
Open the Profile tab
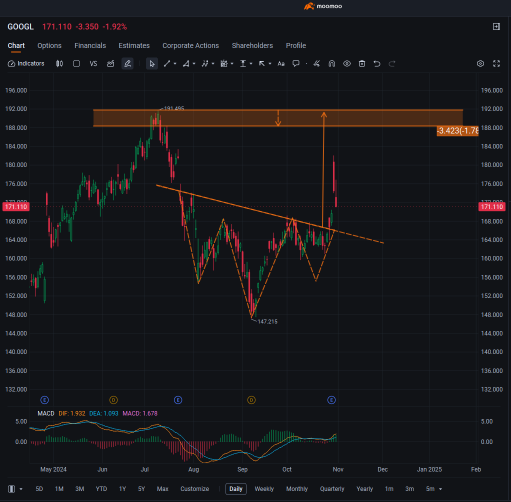coord(296,46)
